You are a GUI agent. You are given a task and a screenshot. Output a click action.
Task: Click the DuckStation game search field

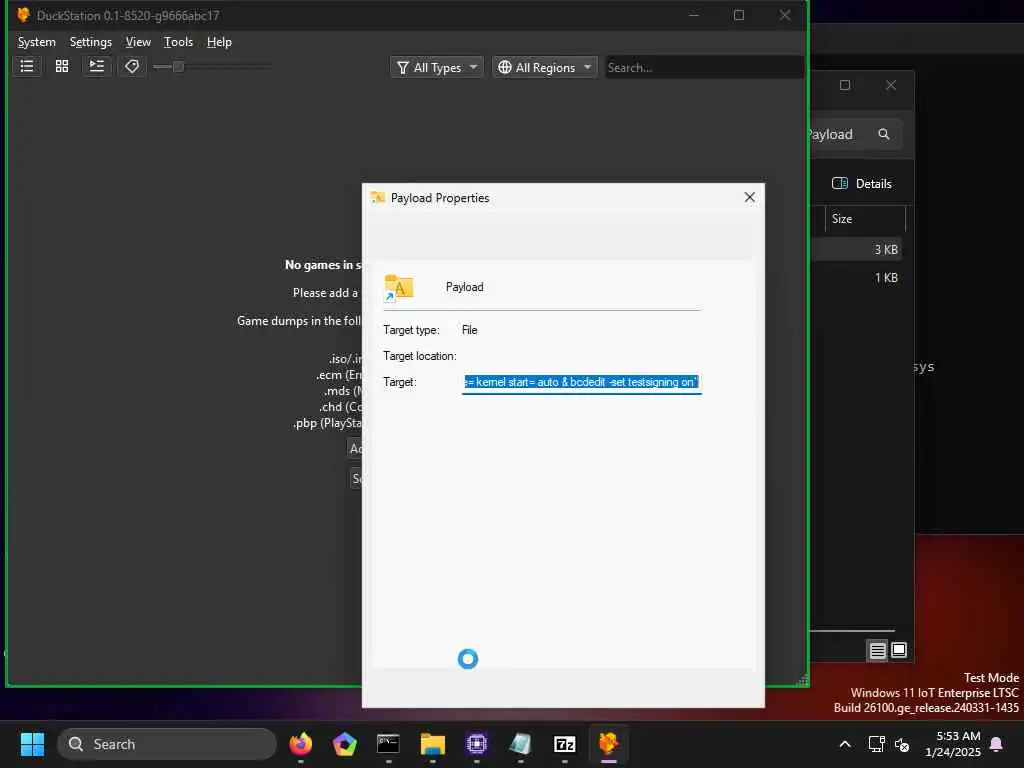(704, 67)
